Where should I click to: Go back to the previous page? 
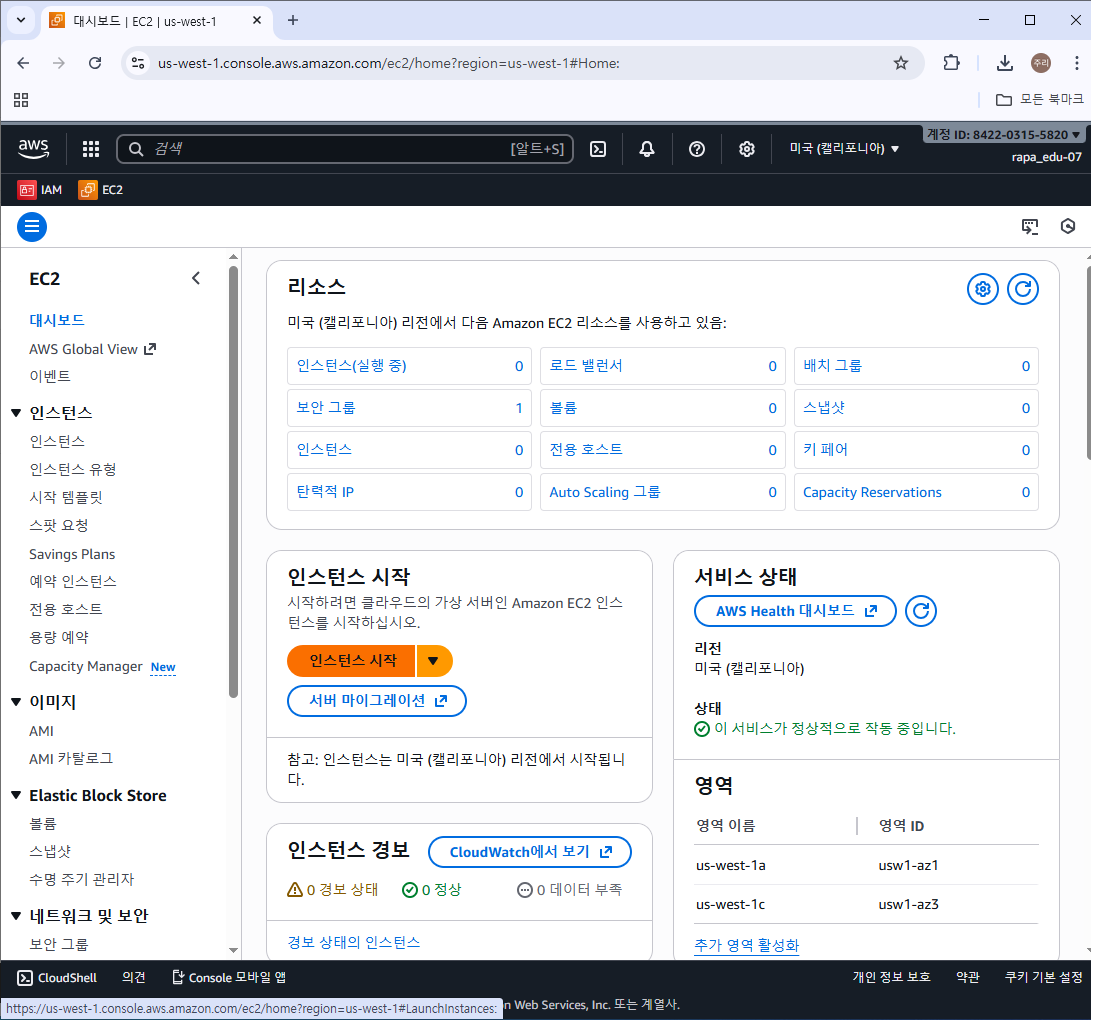23,63
